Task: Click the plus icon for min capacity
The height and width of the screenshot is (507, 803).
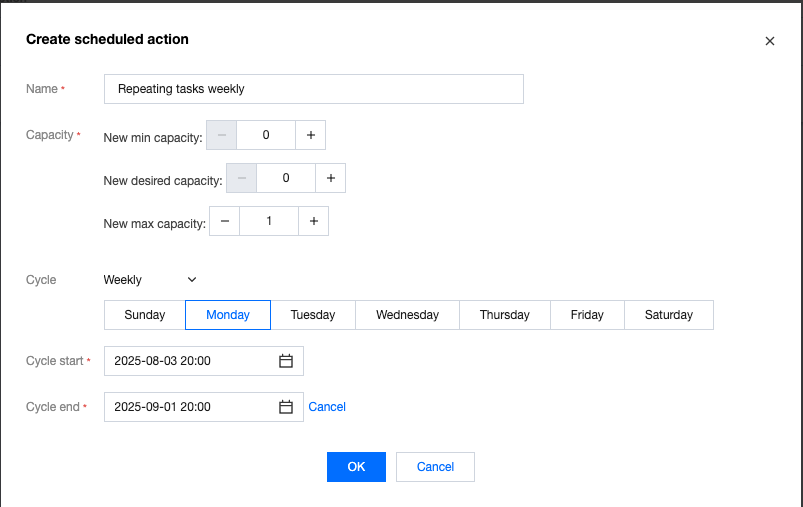Action: point(310,135)
